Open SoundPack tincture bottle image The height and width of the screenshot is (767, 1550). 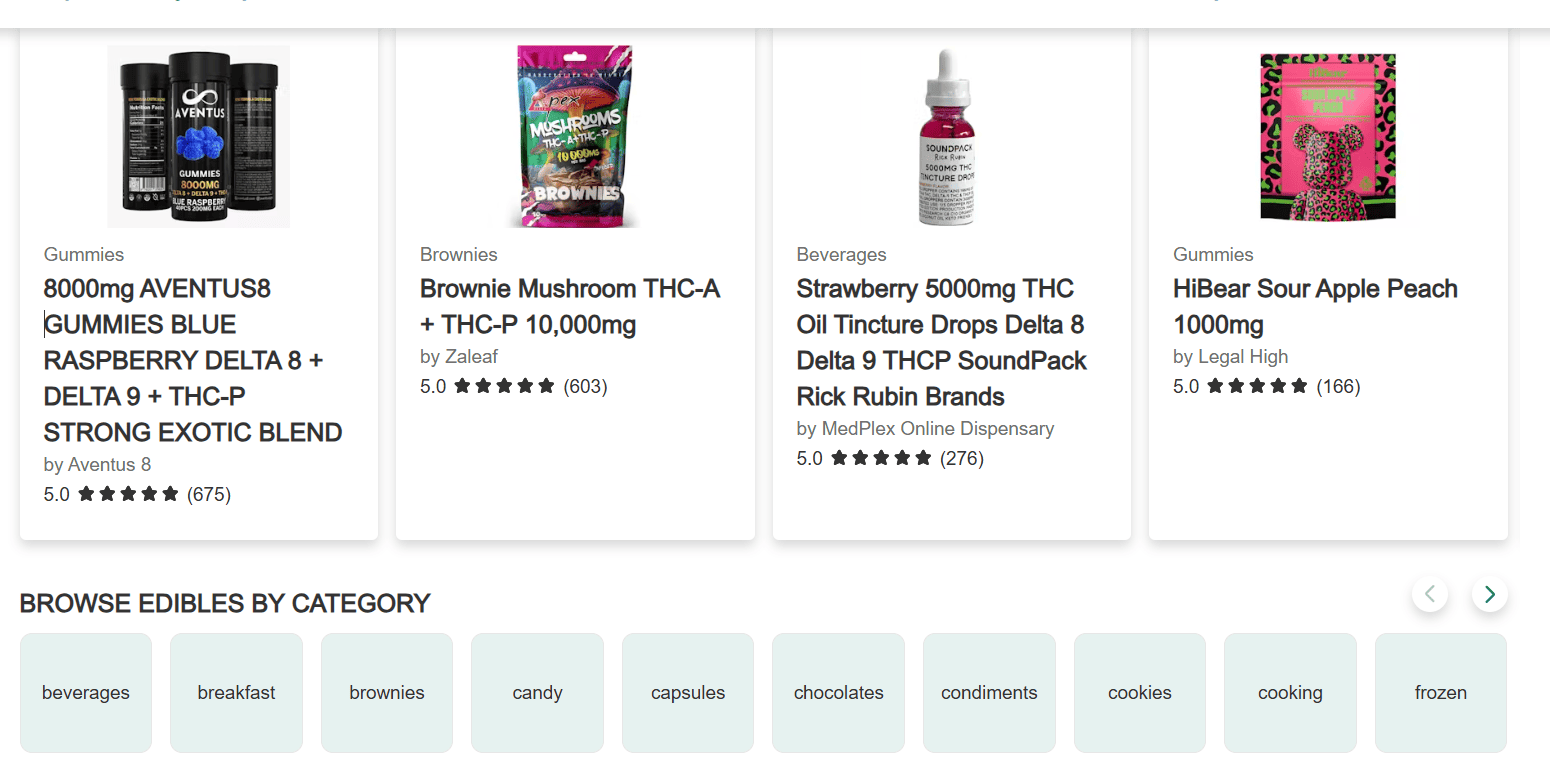945,137
